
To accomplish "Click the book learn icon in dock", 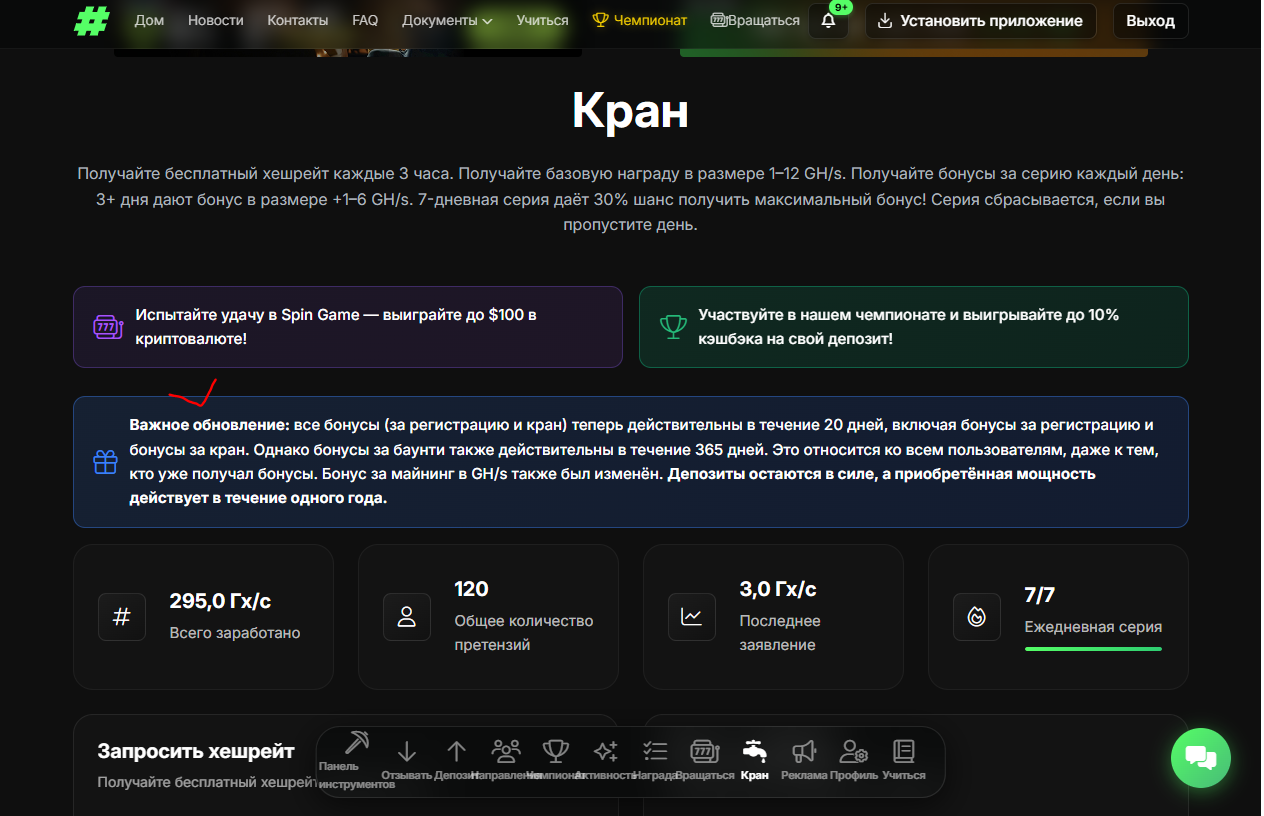I will pyautogui.click(x=904, y=752).
